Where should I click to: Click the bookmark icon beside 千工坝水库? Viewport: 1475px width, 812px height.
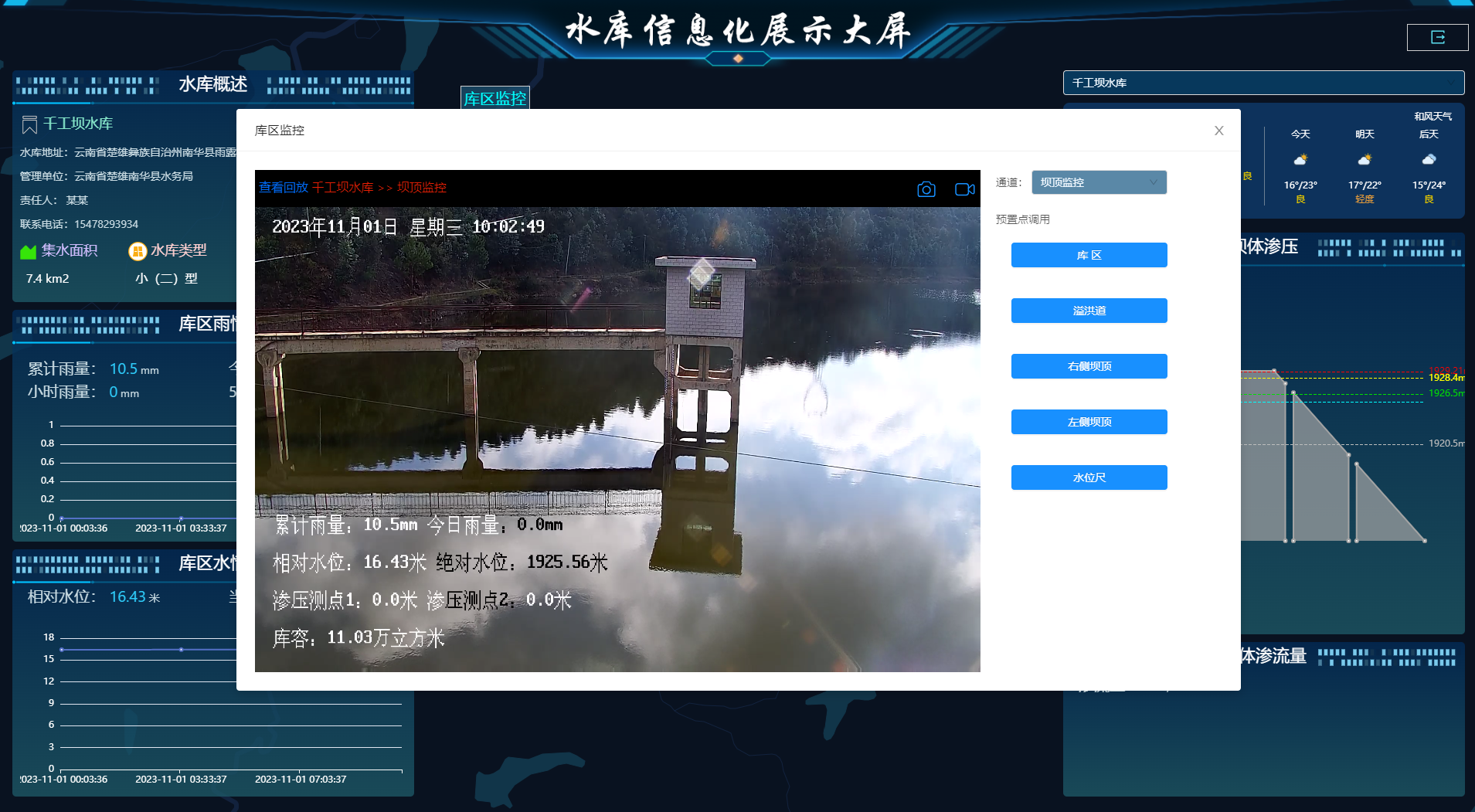pyautogui.click(x=29, y=124)
